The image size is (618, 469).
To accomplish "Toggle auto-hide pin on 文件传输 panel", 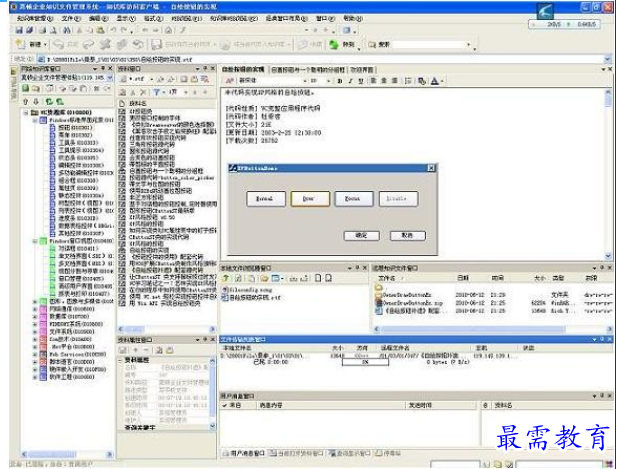I will click(603, 339).
